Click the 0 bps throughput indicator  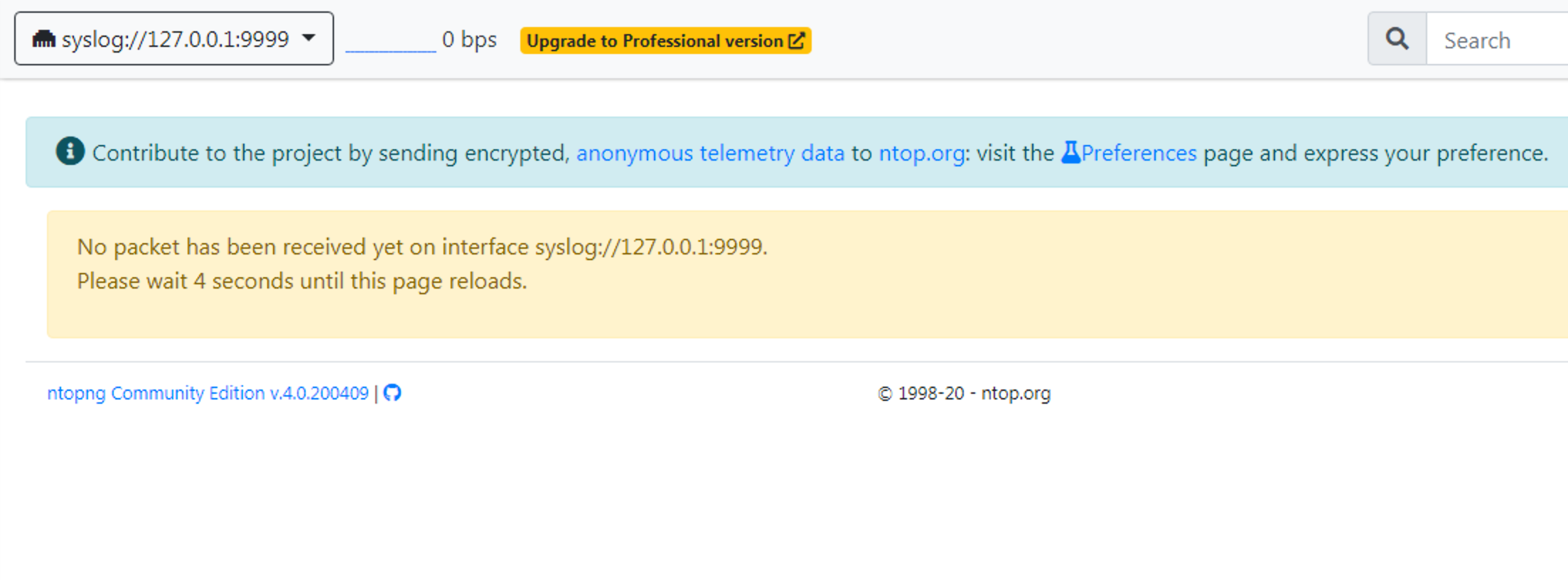(x=470, y=39)
